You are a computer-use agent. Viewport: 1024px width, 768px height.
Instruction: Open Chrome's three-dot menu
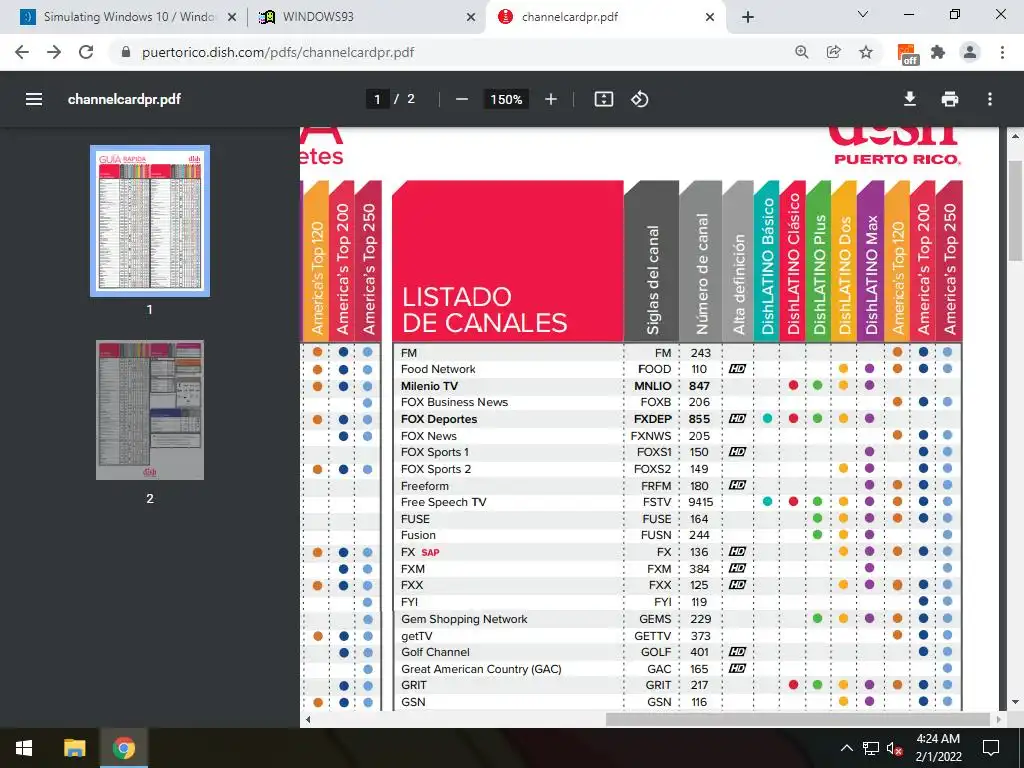1002,52
